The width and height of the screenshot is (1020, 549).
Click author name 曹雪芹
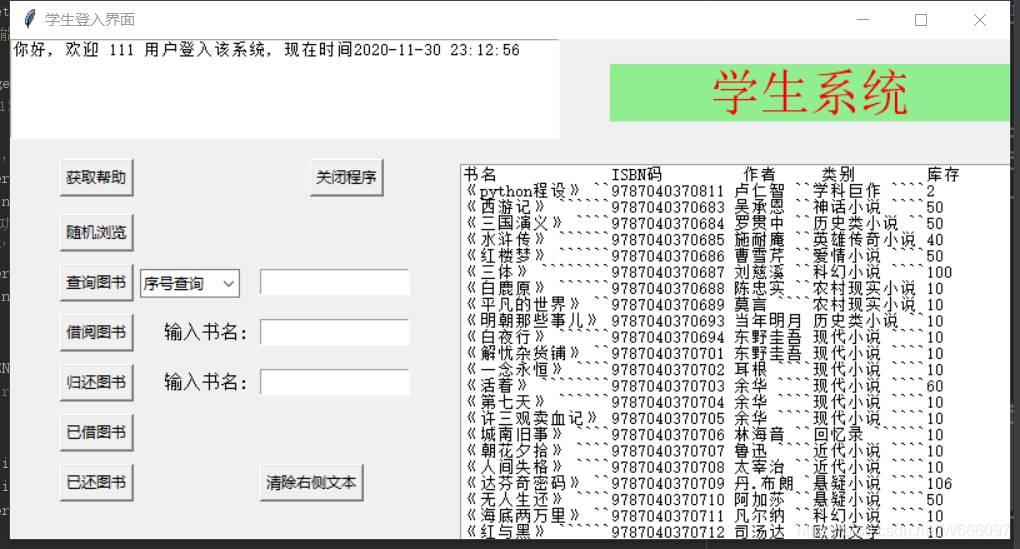(759, 256)
